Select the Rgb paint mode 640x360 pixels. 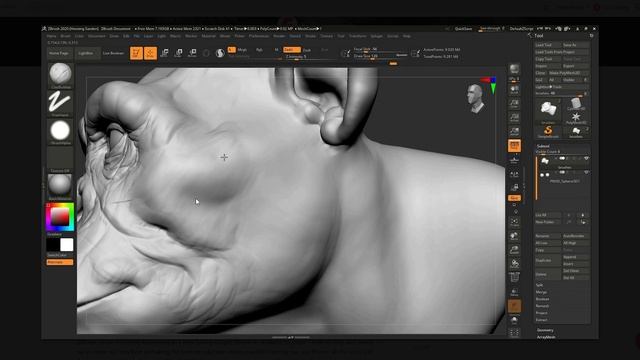click(x=259, y=50)
